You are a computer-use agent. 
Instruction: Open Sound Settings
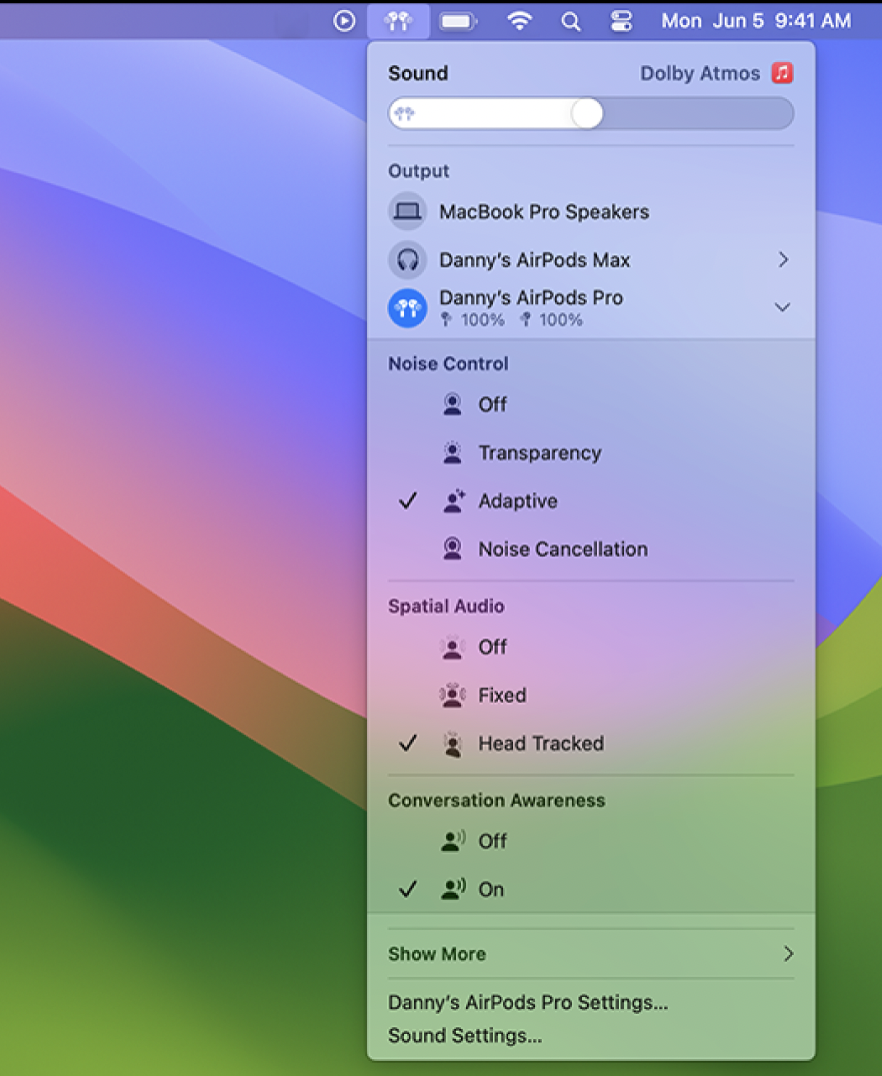(465, 1036)
